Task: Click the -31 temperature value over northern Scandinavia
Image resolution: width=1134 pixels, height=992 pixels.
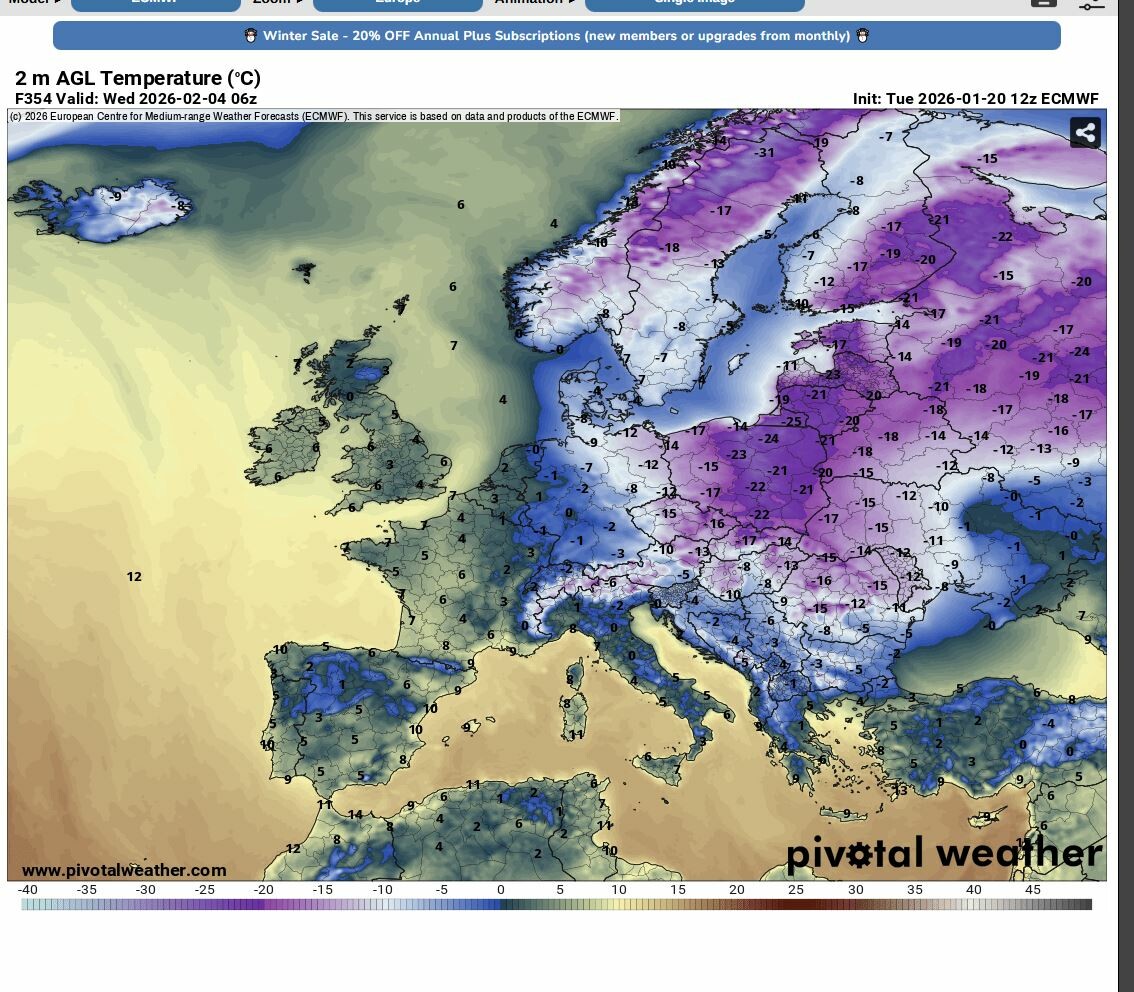Action: pyautogui.click(x=764, y=153)
